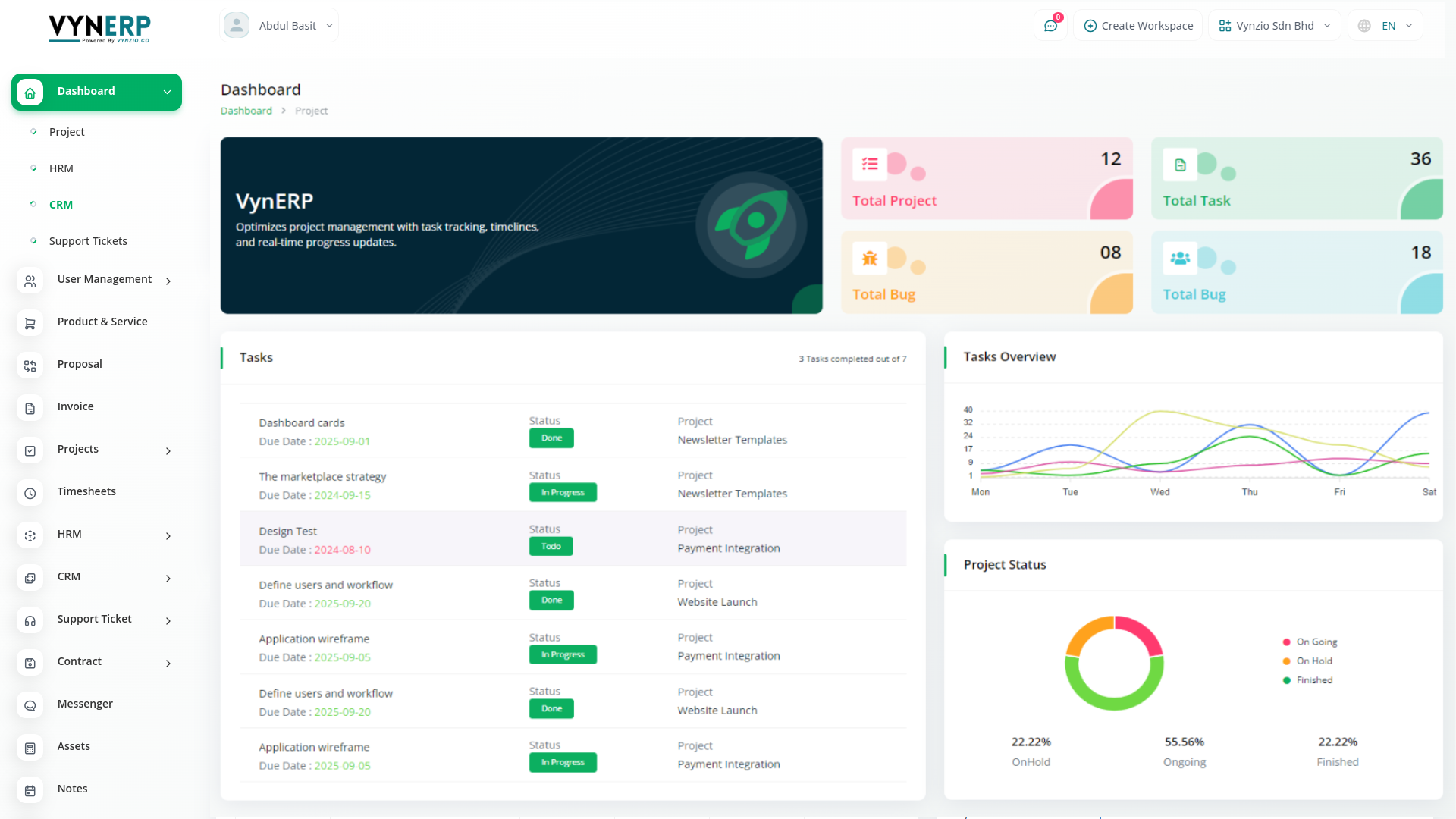Open the Abdul Basit user dropdown
This screenshot has width=1456, height=819.
pyautogui.click(x=279, y=26)
